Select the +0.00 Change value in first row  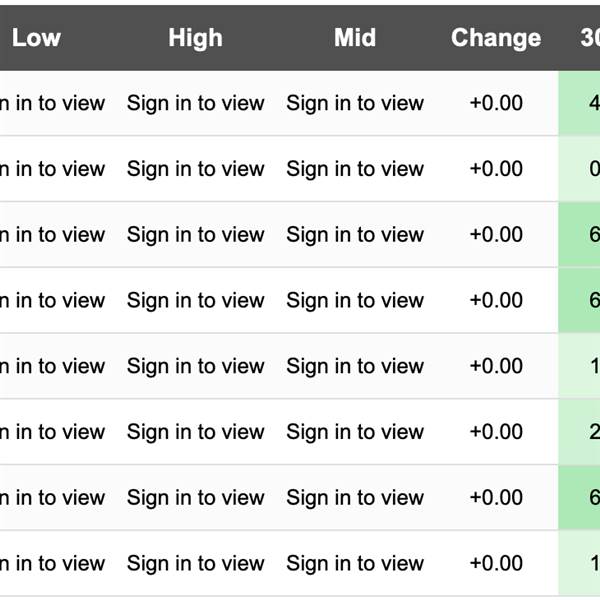(496, 103)
